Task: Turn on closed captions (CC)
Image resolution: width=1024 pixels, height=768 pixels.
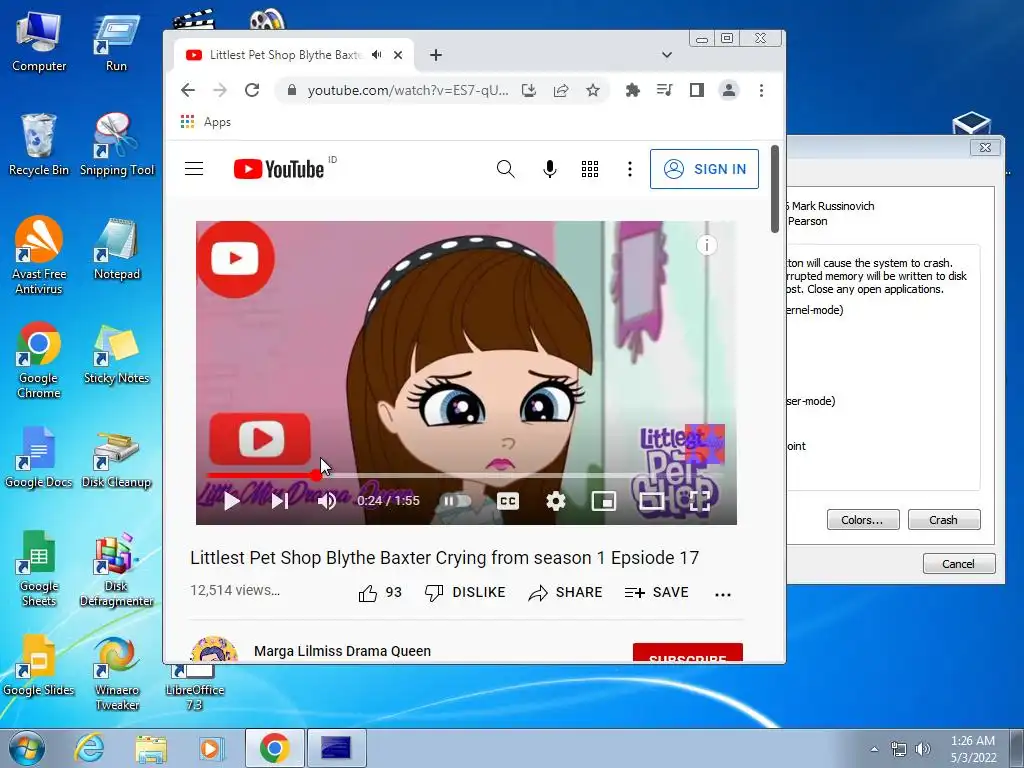Action: pos(508,501)
